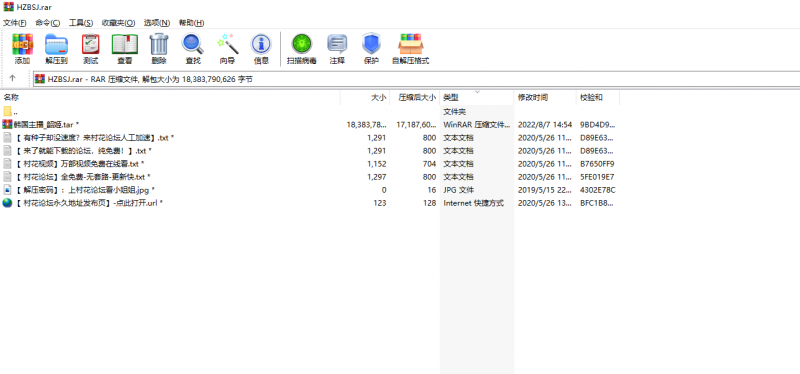This screenshot has height=374, width=800.
Task: Select 【村花视频】万部视频免费在线看.txt
Action: coord(79,164)
